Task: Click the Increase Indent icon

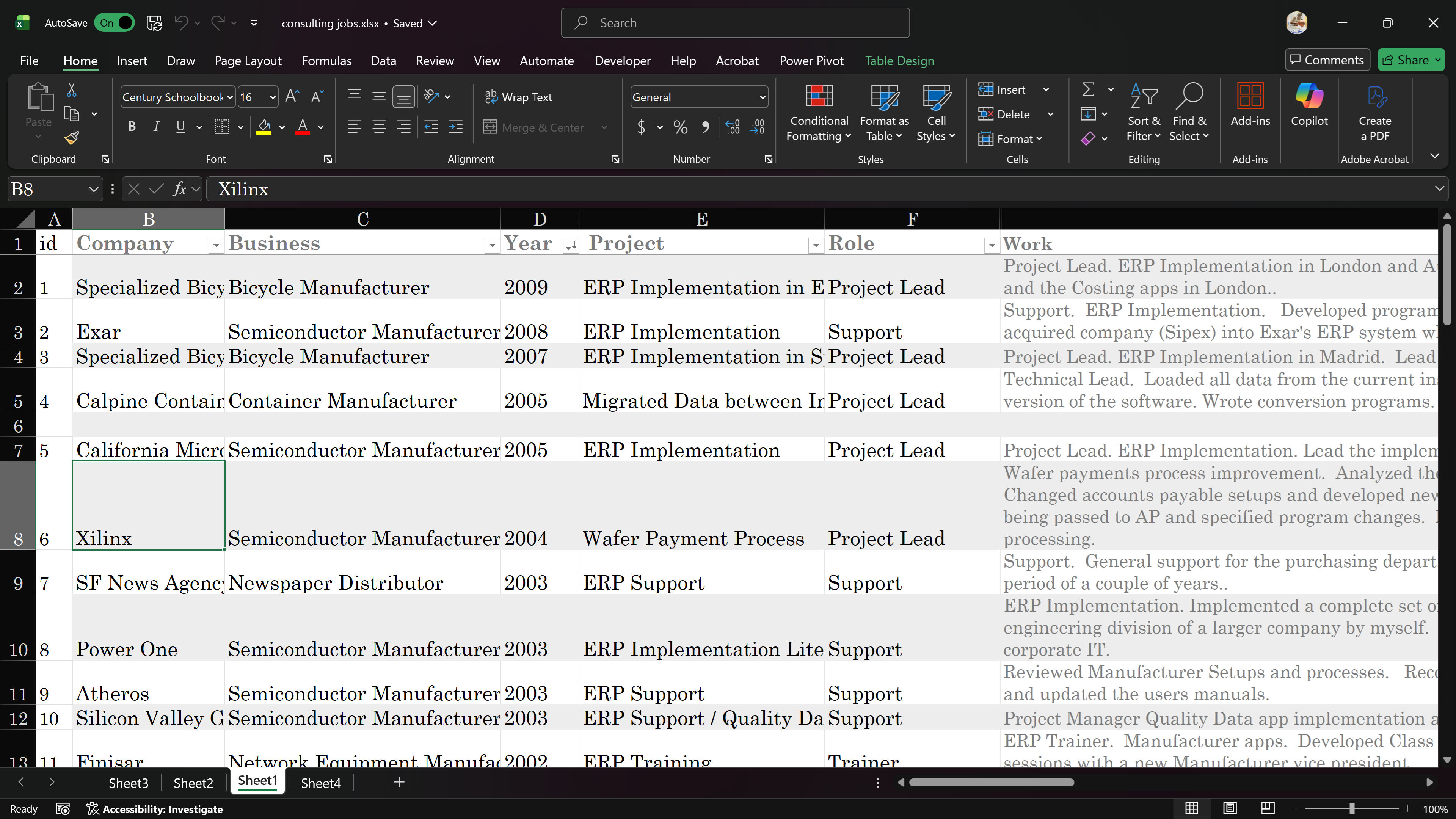Action: coord(455,127)
